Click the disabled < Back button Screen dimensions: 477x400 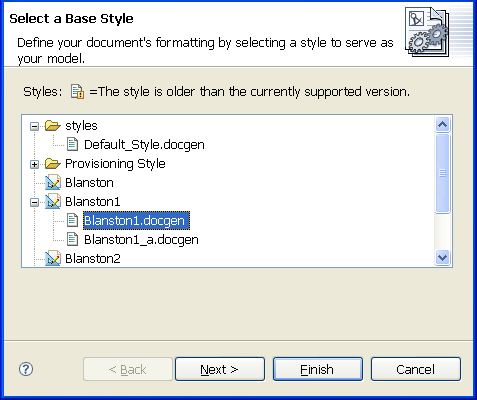coord(128,369)
